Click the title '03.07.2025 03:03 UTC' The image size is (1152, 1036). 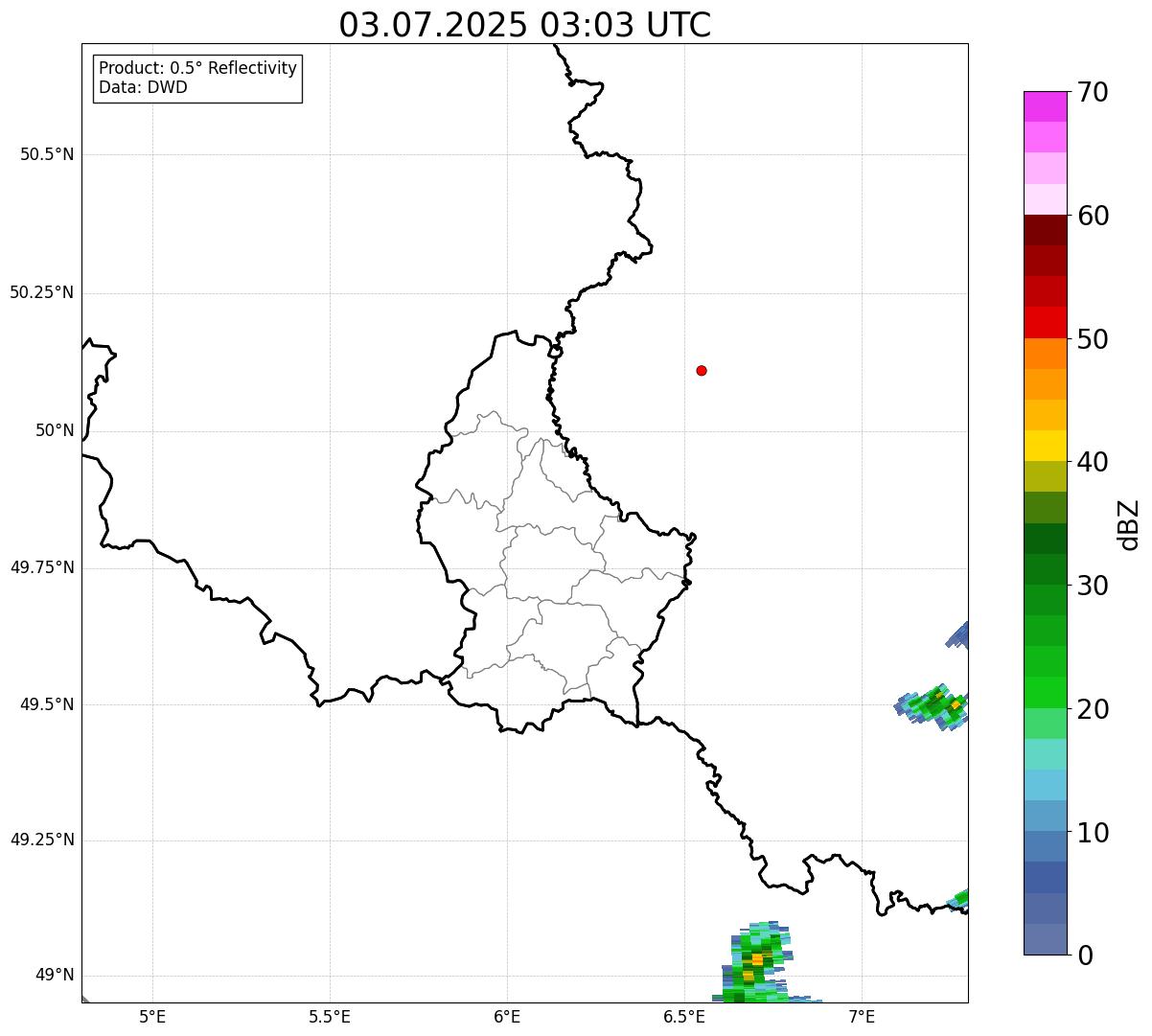point(525,25)
